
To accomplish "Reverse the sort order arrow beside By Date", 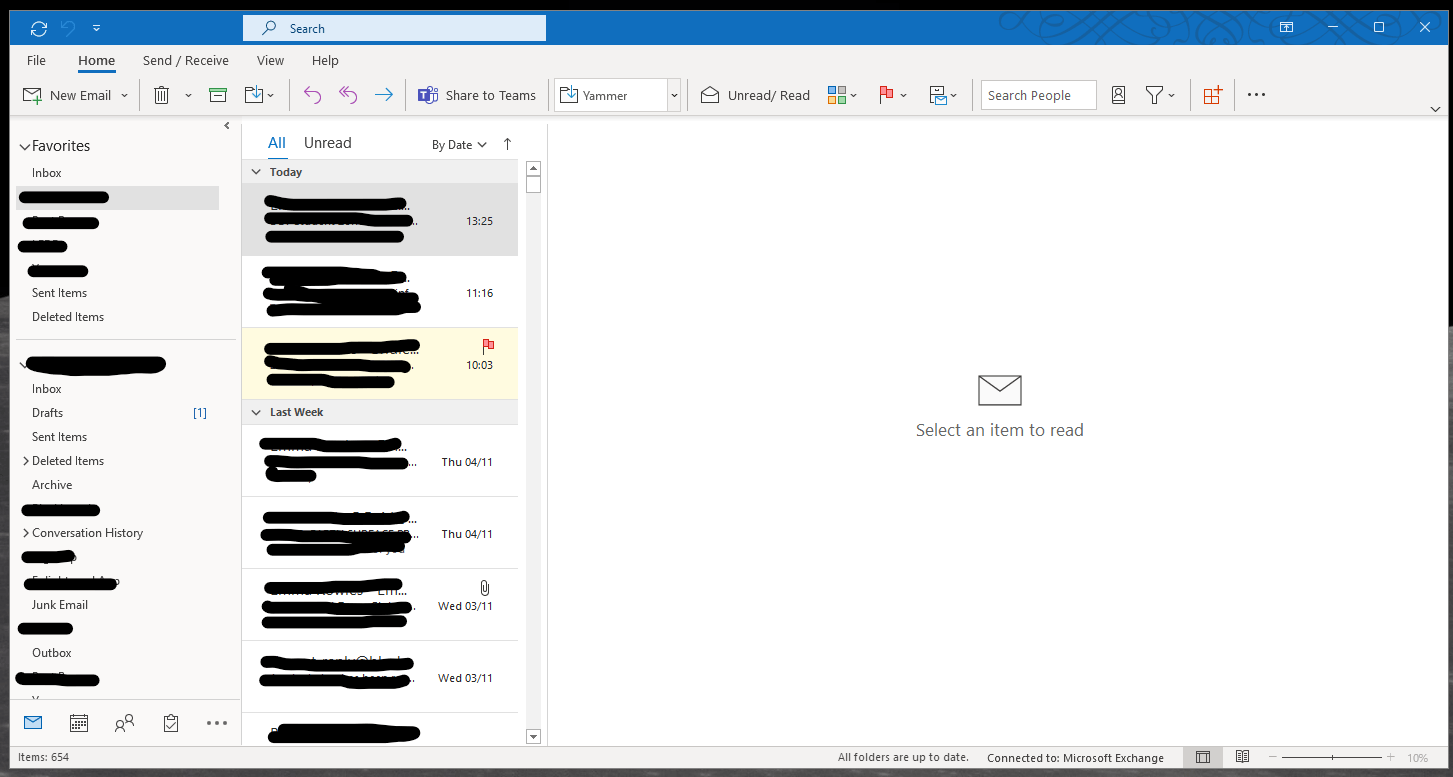I will 507,144.
